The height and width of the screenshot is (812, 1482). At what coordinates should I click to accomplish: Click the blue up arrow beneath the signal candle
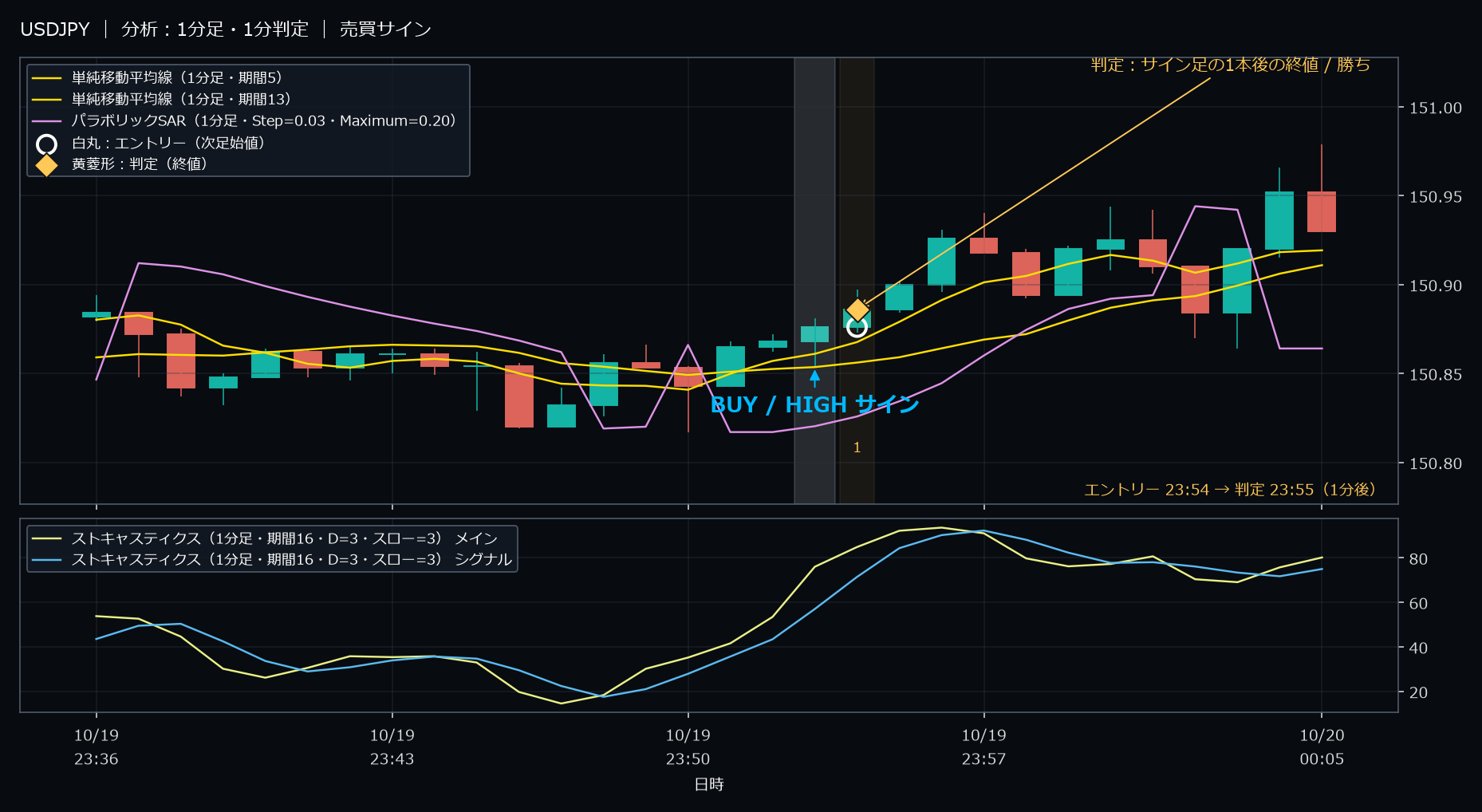point(814,378)
